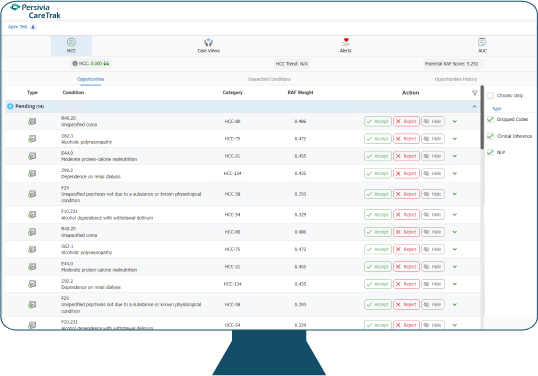
Task: Expand first Unspecified psychosis row chevron
Action: coord(455,194)
